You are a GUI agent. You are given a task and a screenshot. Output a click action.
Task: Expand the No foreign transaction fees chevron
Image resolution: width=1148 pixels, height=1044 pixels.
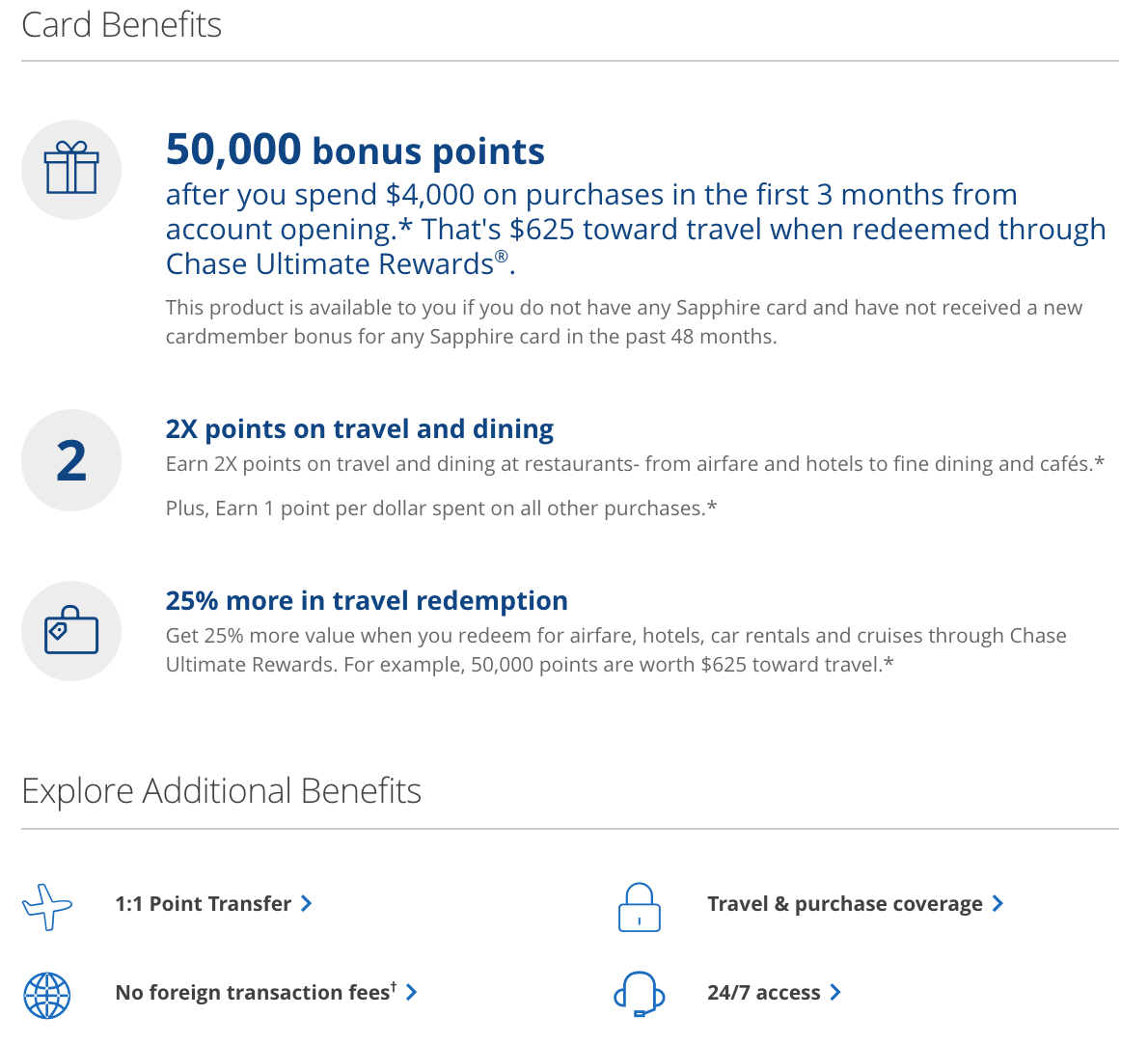point(412,992)
